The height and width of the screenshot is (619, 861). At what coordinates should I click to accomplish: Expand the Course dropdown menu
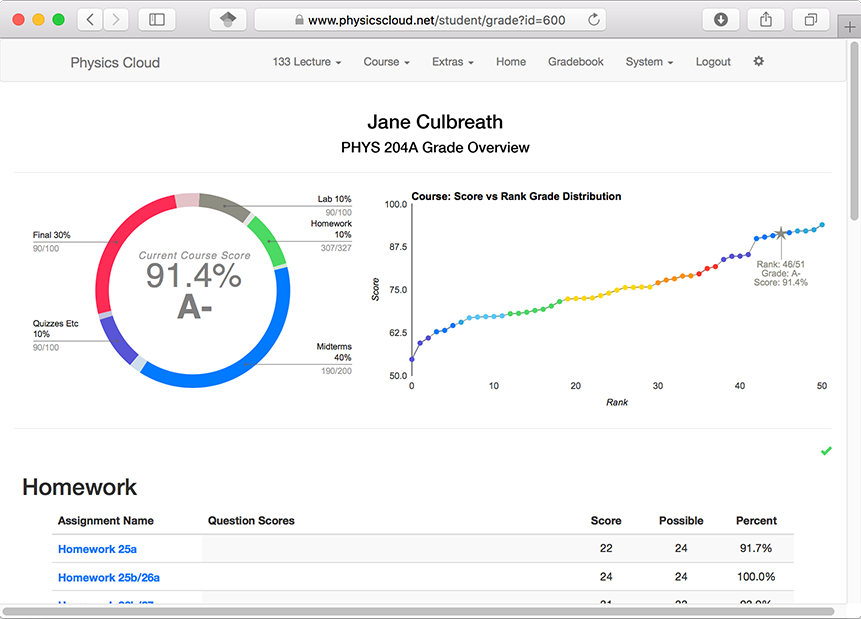[x=386, y=61]
